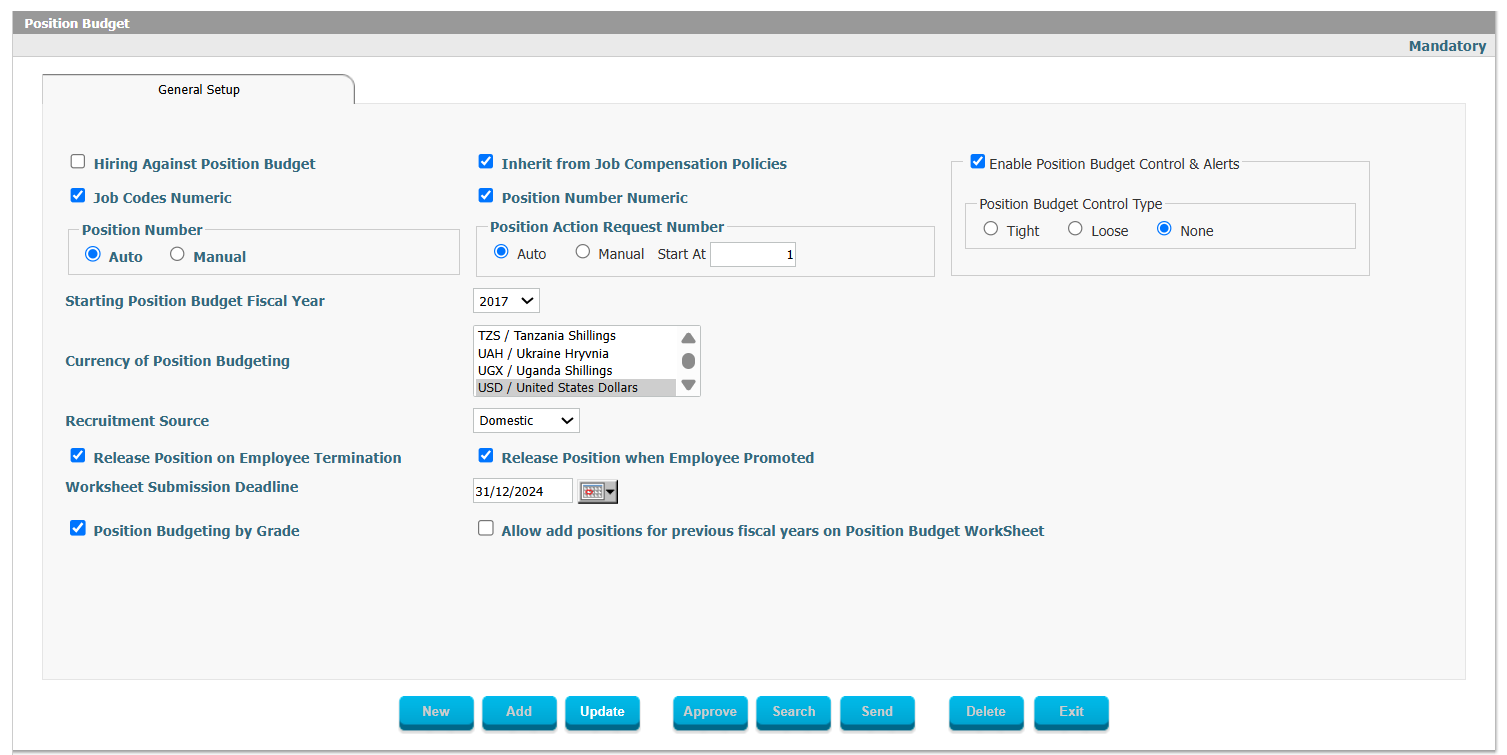Click the Worksheet Submission Deadline date field

(x=523, y=491)
